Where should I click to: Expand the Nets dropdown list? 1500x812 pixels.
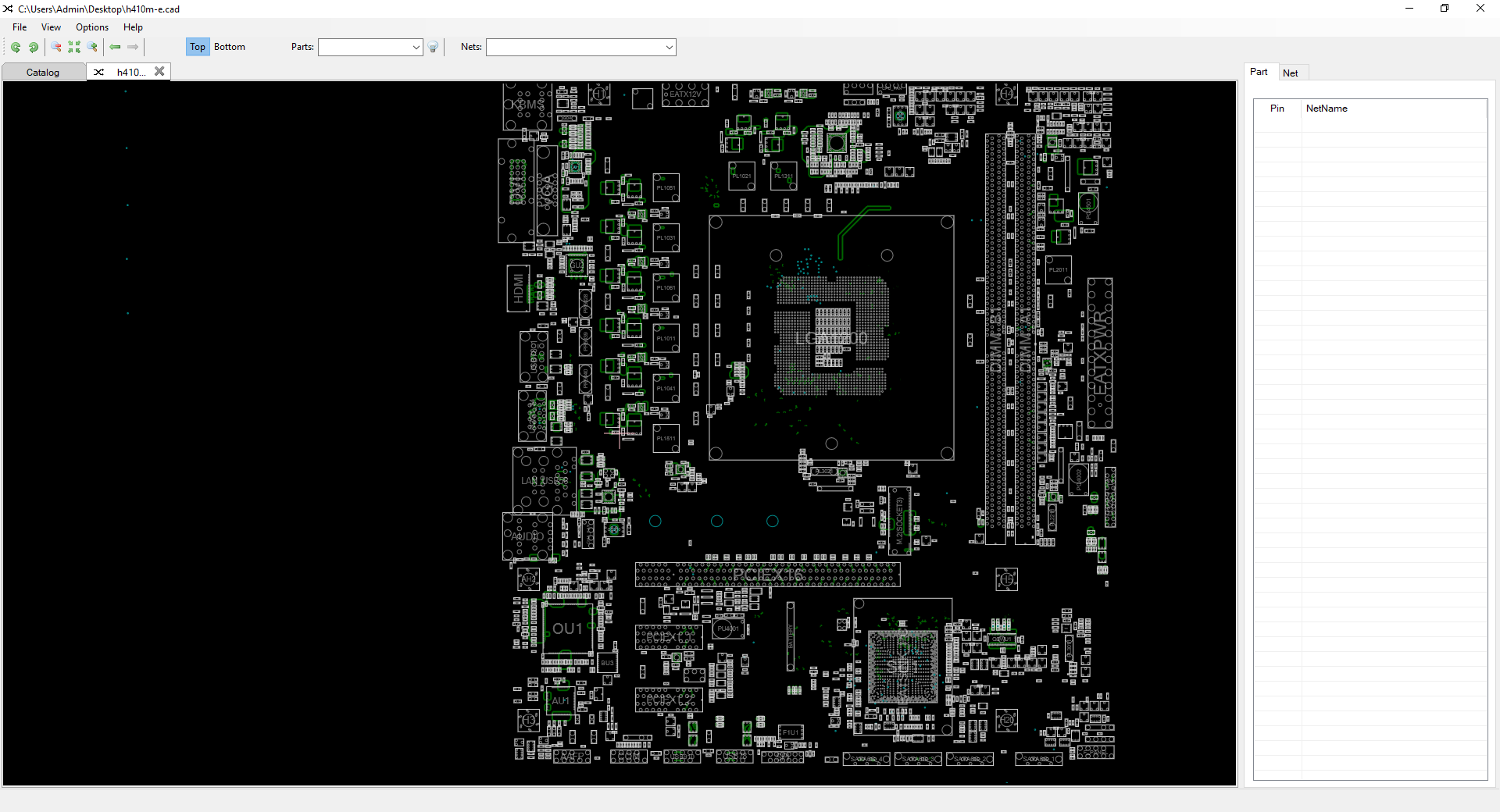point(669,48)
